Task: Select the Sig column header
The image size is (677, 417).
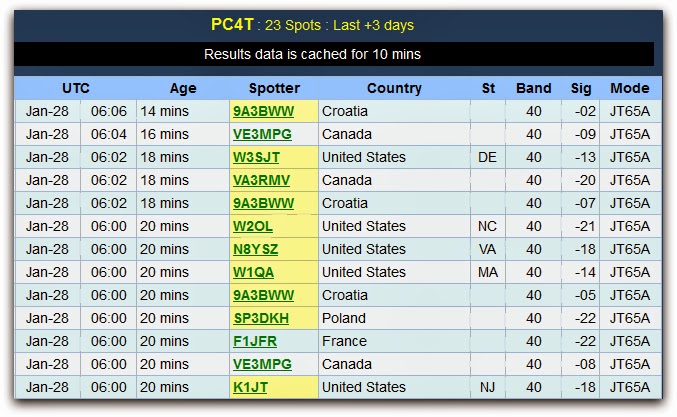Action: click(582, 88)
